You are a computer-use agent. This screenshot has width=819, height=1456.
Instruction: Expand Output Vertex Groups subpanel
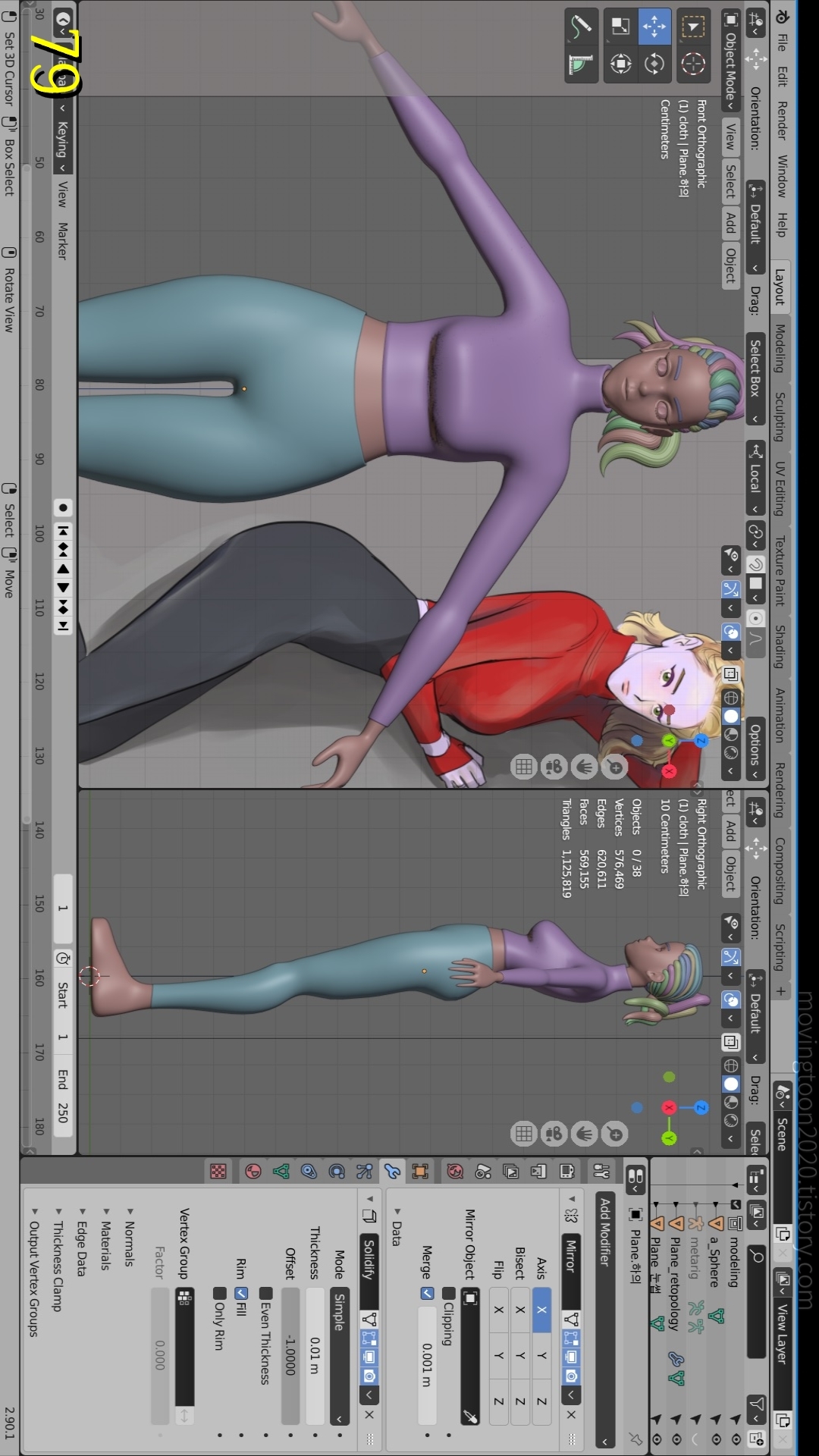click(33, 1272)
